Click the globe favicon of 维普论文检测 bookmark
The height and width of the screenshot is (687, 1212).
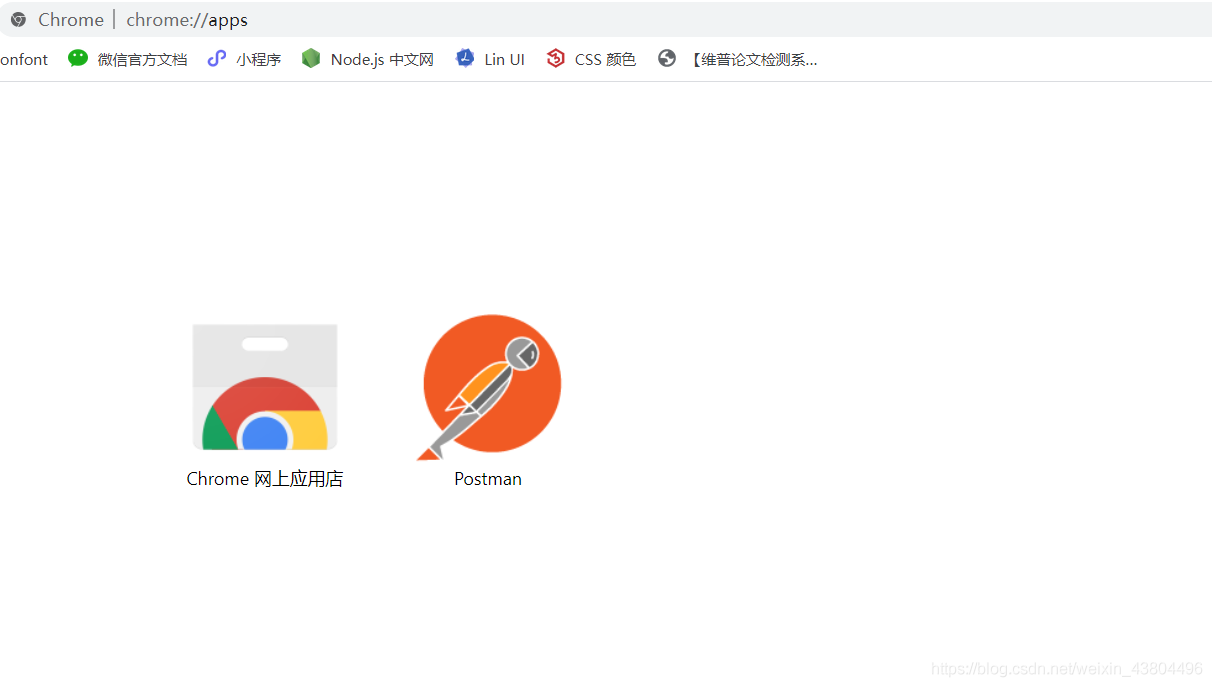pos(667,58)
